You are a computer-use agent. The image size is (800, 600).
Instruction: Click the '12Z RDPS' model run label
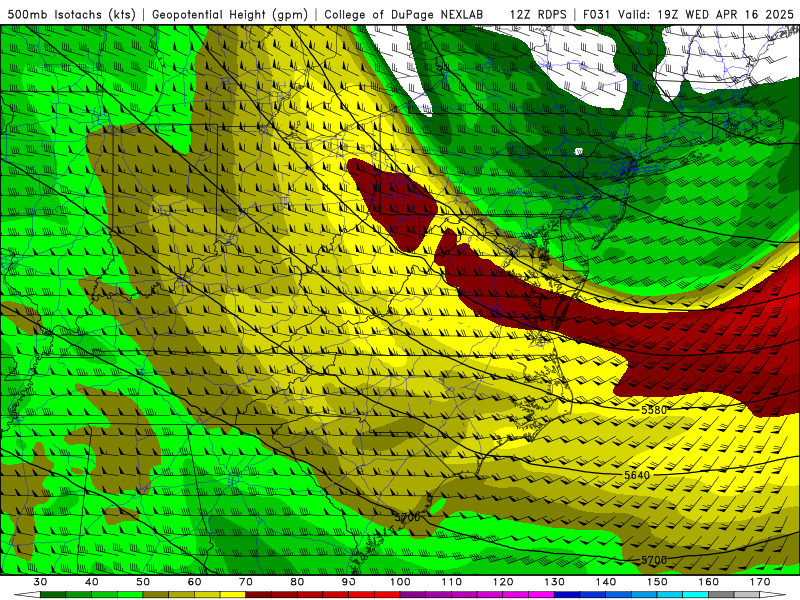pos(538,14)
